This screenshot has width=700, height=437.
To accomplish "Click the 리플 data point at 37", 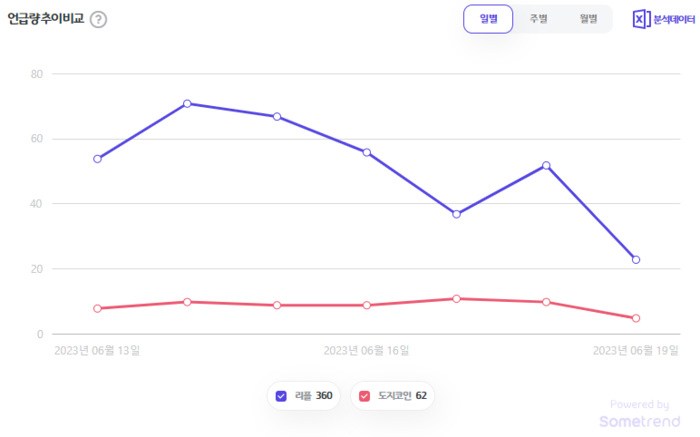I will [x=456, y=214].
